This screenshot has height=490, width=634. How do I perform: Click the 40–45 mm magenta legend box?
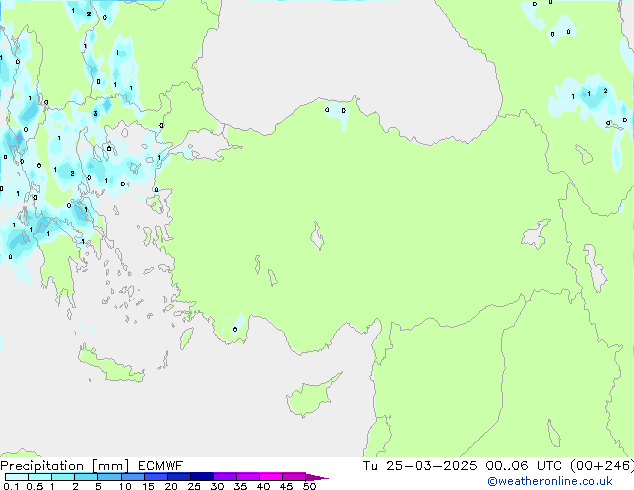(x=271, y=477)
